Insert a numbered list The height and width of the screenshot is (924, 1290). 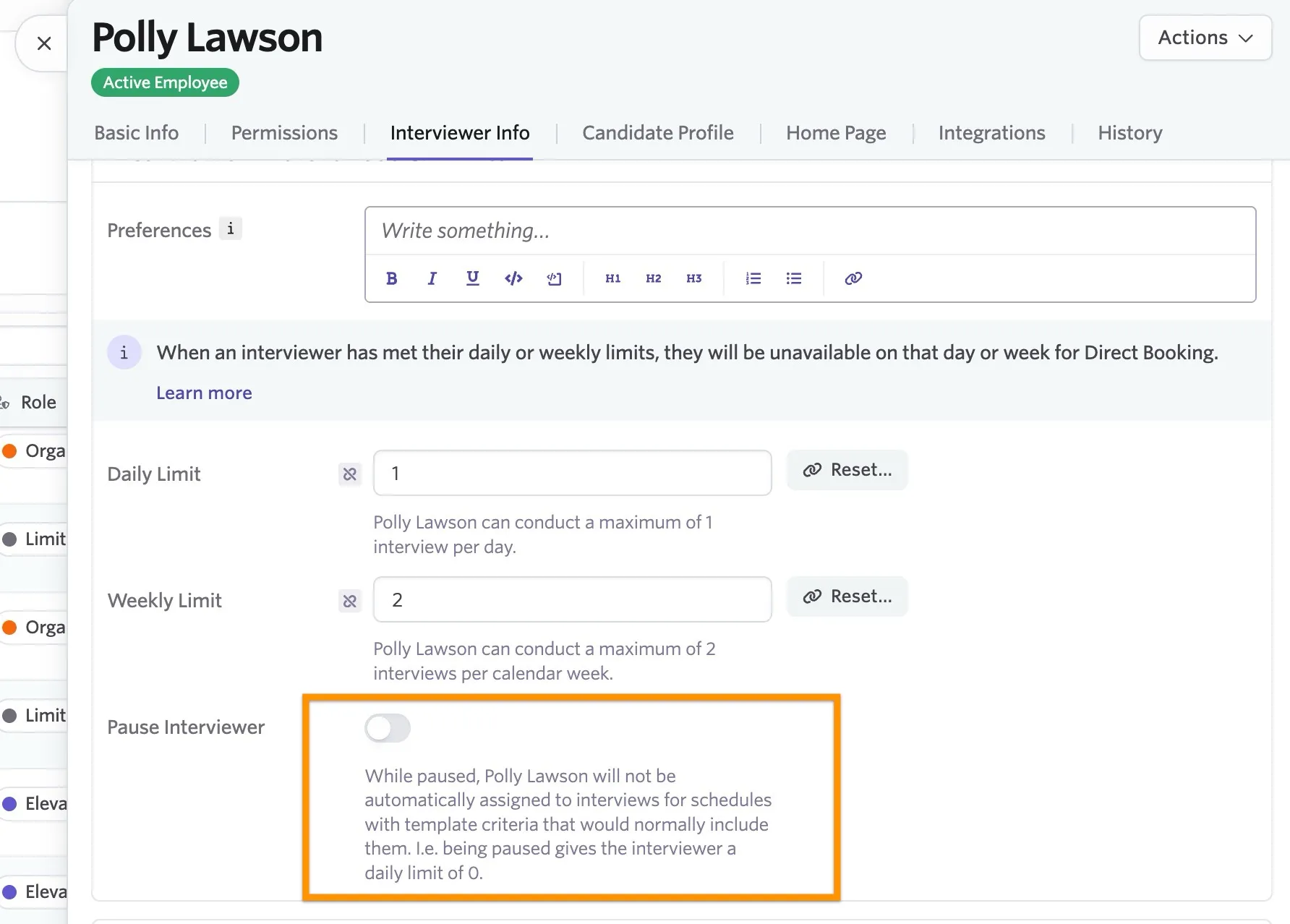point(753,278)
